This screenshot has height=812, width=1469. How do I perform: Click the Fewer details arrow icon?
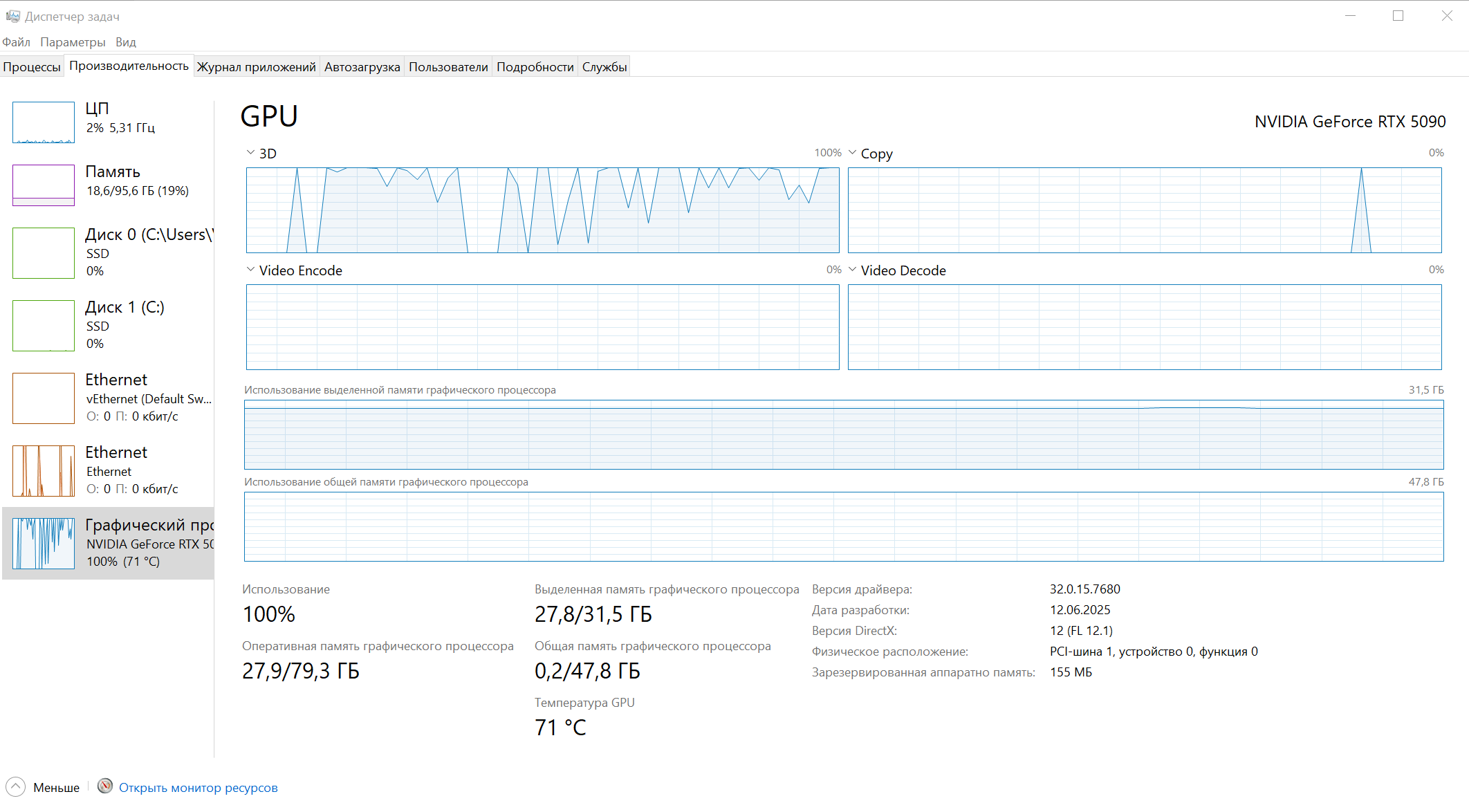point(15,787)
